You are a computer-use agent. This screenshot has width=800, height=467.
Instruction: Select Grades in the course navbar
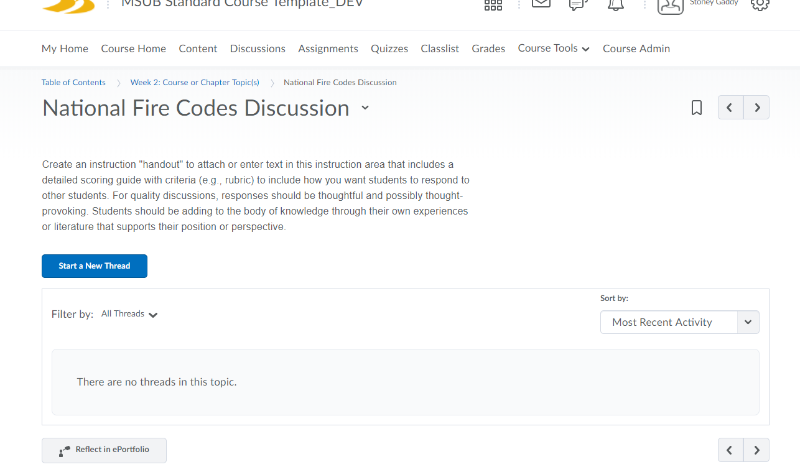[488, 48]
